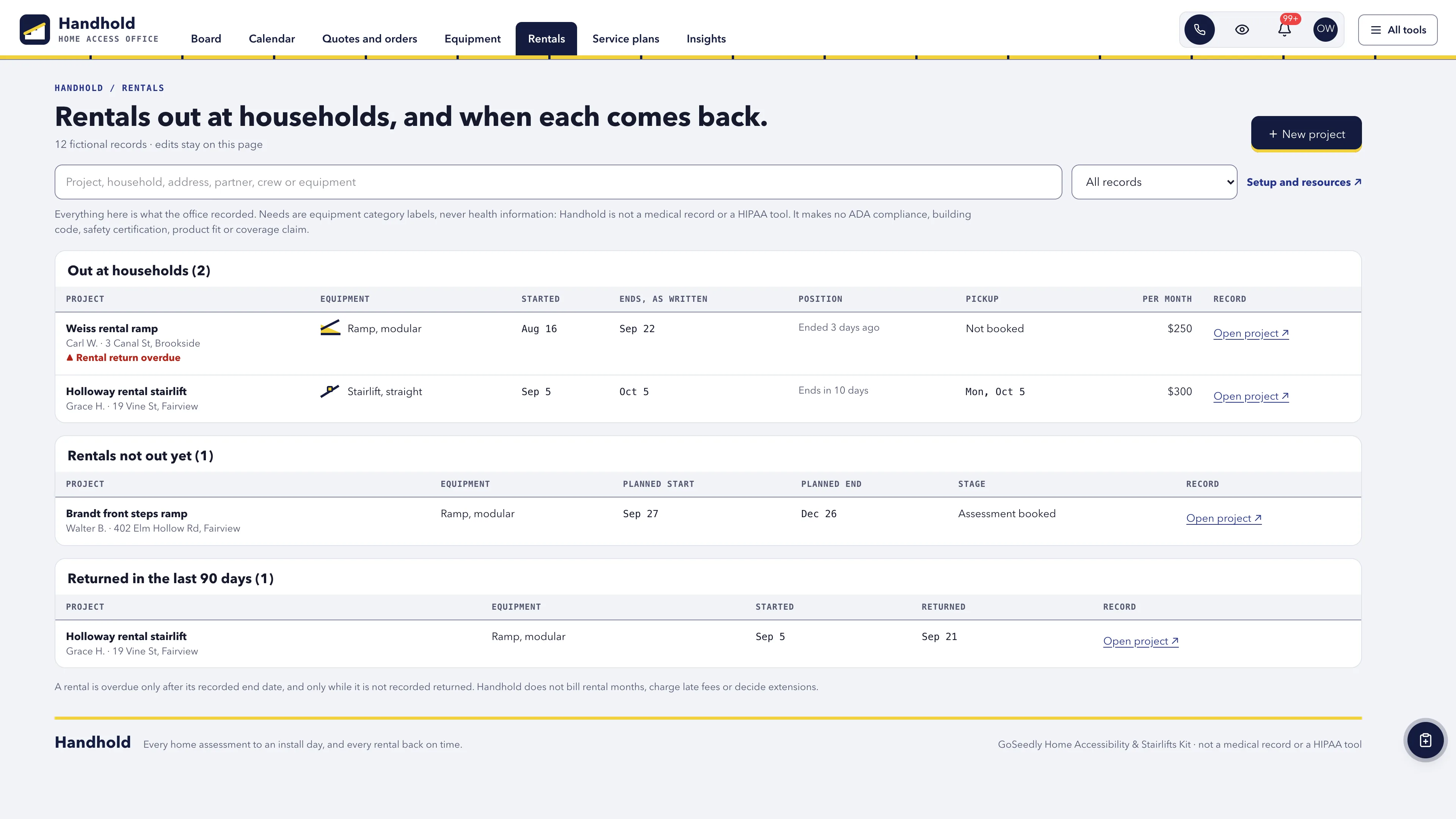Click the floating clipboard button
The image size is (1456, 819).
1426,740
